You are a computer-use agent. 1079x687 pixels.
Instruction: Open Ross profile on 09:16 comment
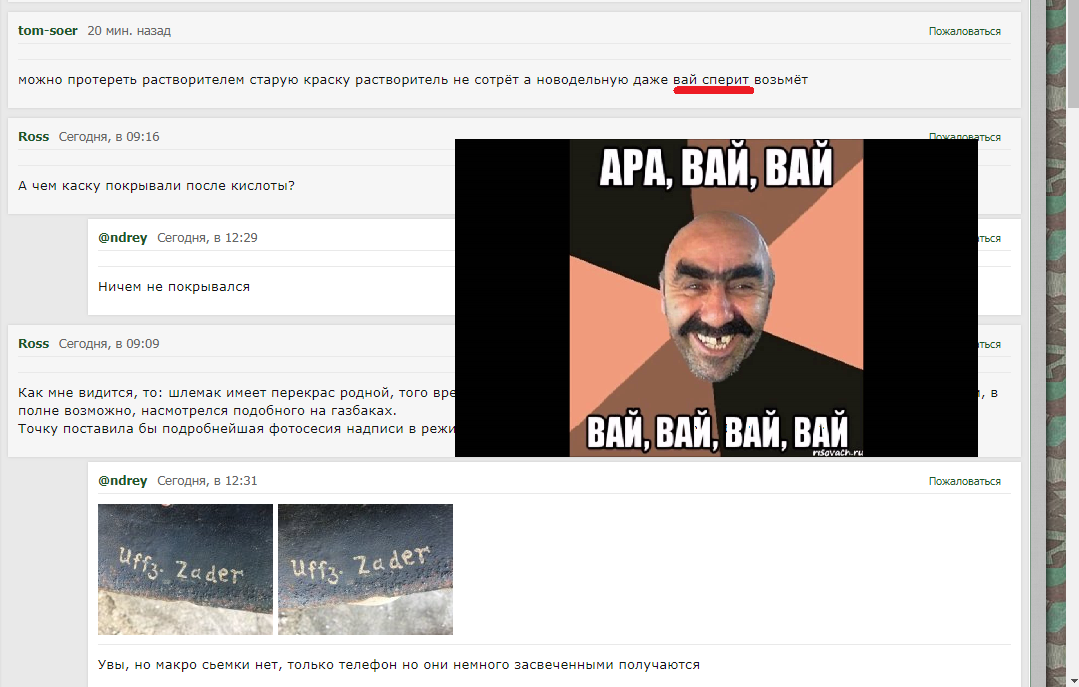(x=34, y=137)
